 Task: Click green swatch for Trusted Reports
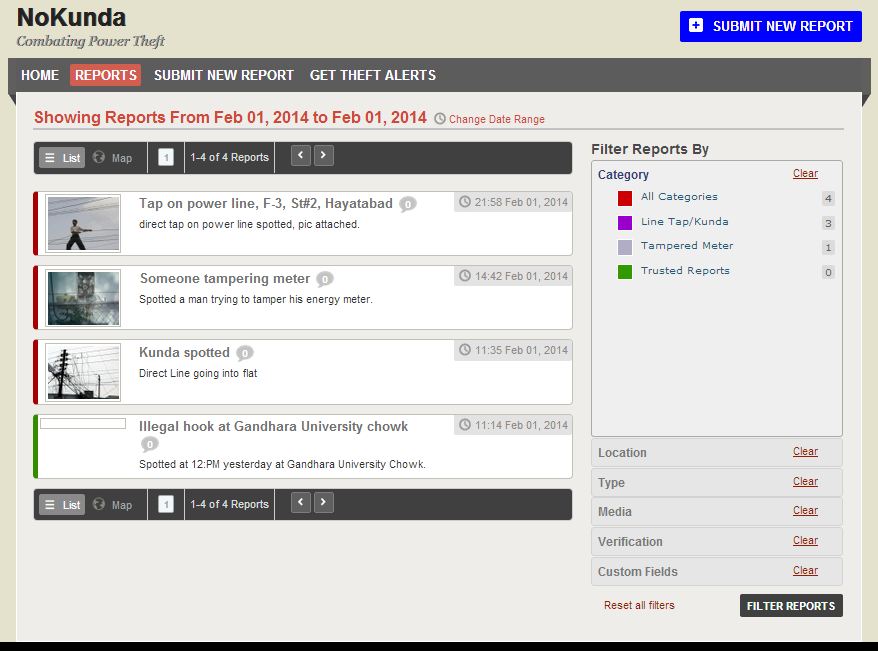pos(625,271)
